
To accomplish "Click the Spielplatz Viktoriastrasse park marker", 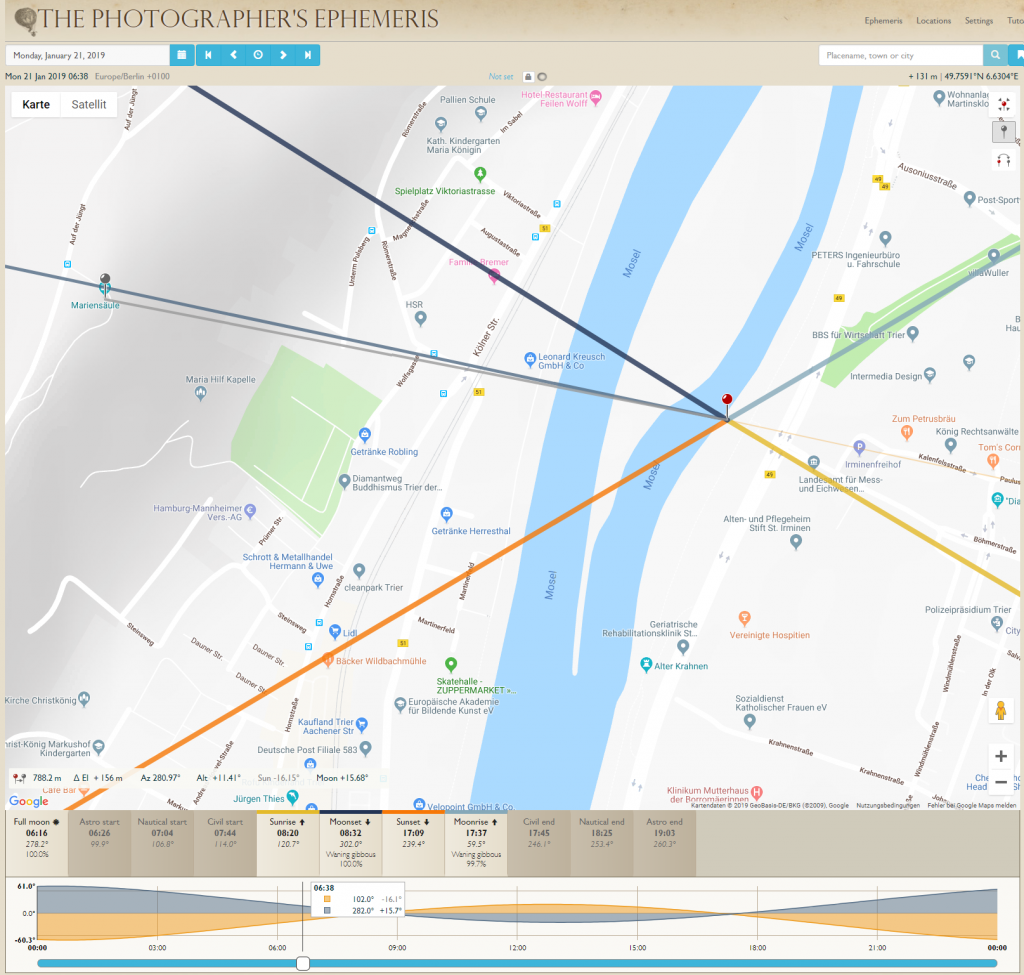I will click(480, 174).
